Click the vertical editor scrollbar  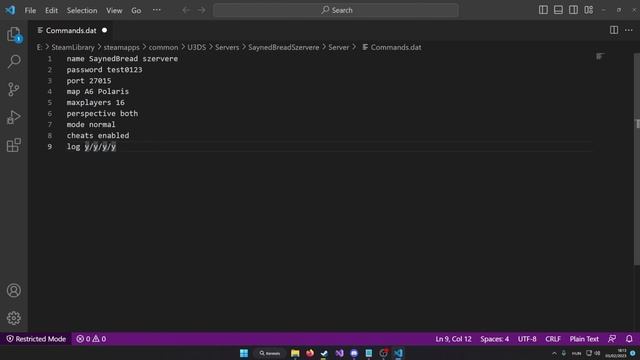click(x=637, y=159)
